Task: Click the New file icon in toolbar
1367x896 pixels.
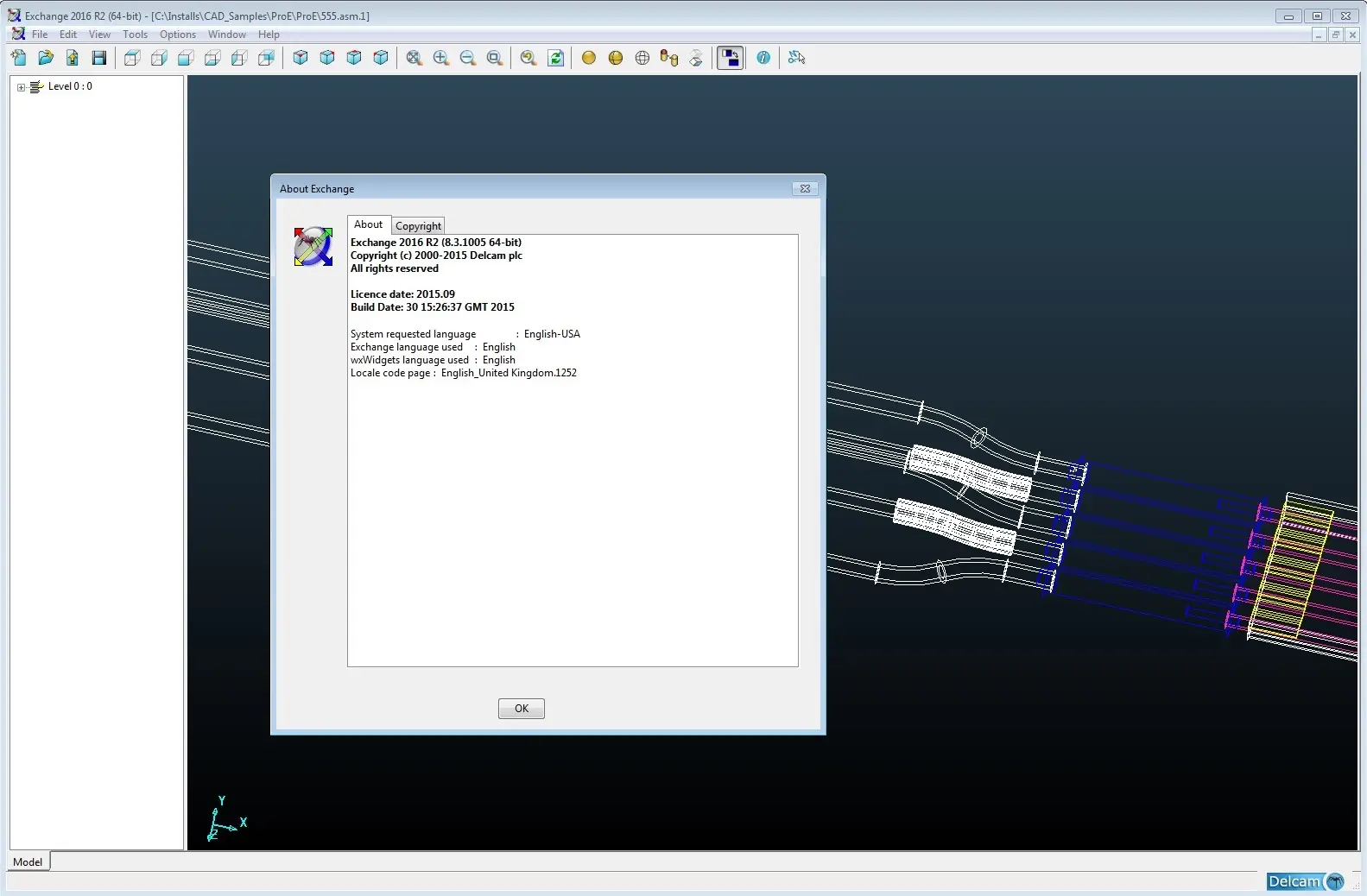Action: click(19, 58)
